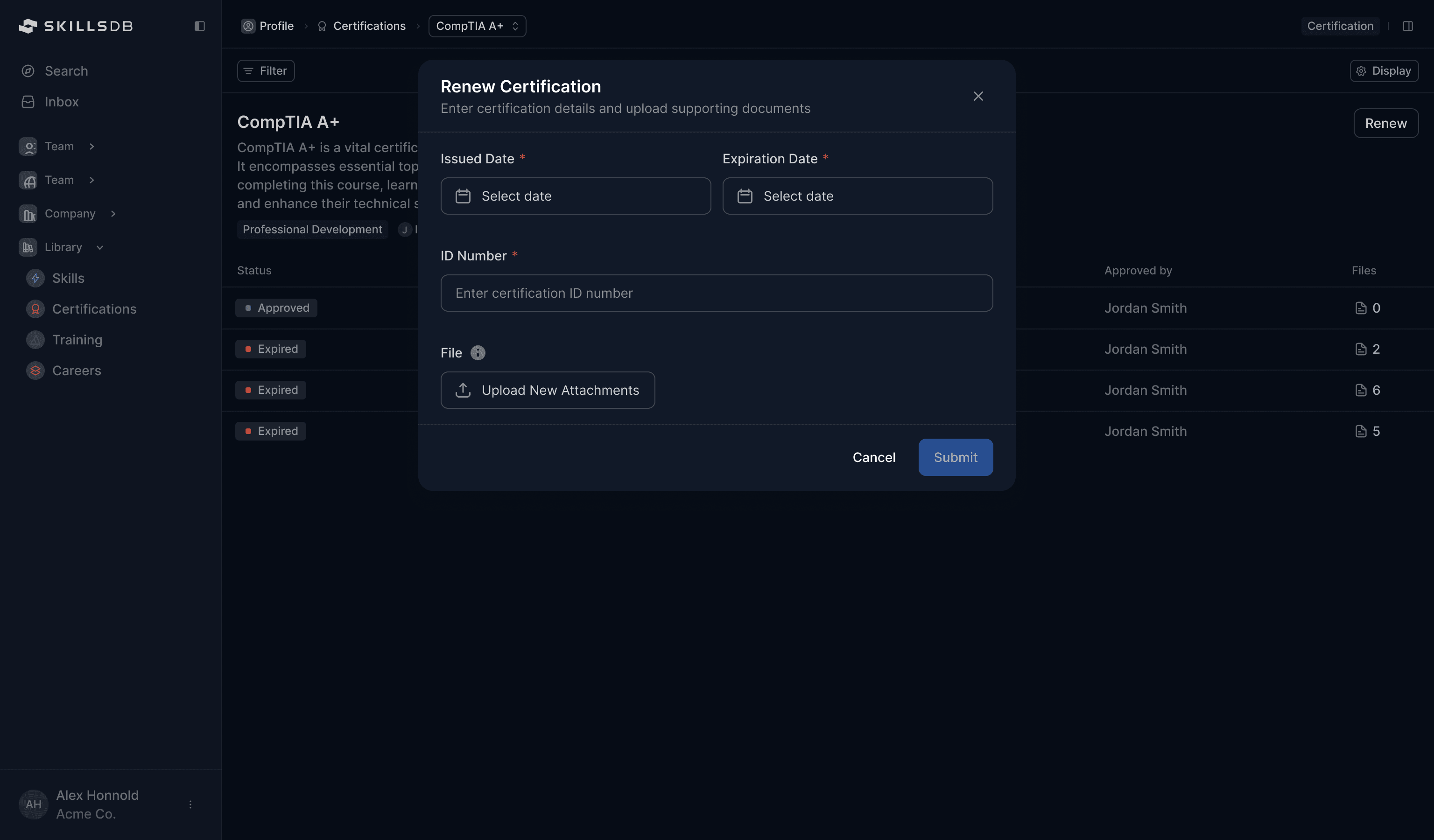The width and height of the screenshot is (1434, 840).
Task: Open the Certifications section icon
Action: point(35,309)
